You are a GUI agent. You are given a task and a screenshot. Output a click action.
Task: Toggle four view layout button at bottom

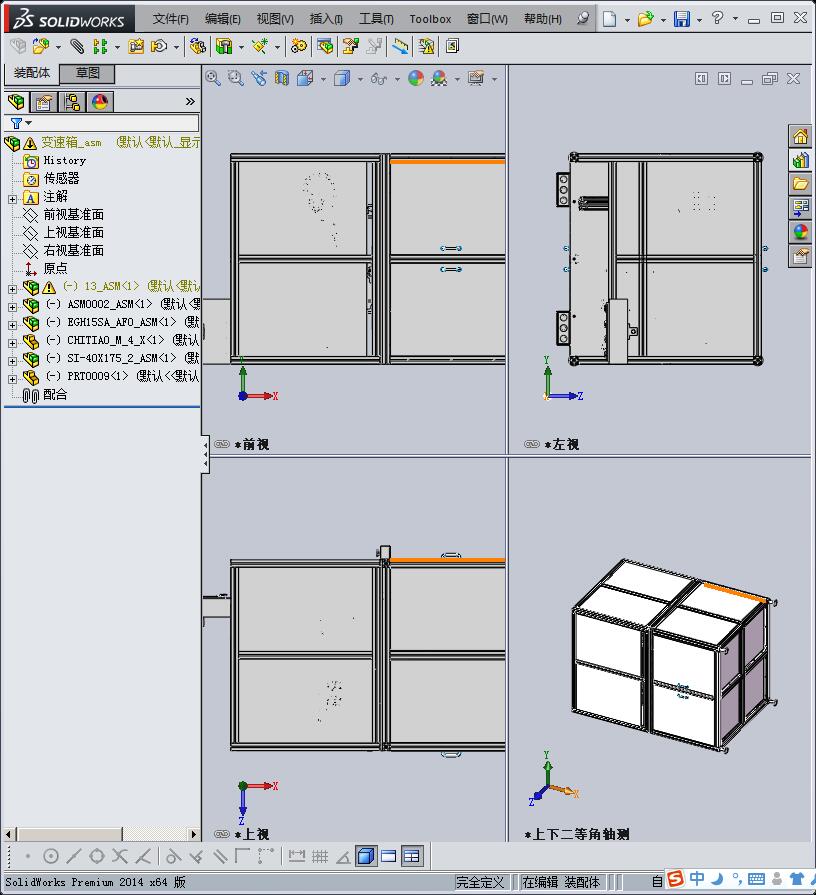point(412,856)
